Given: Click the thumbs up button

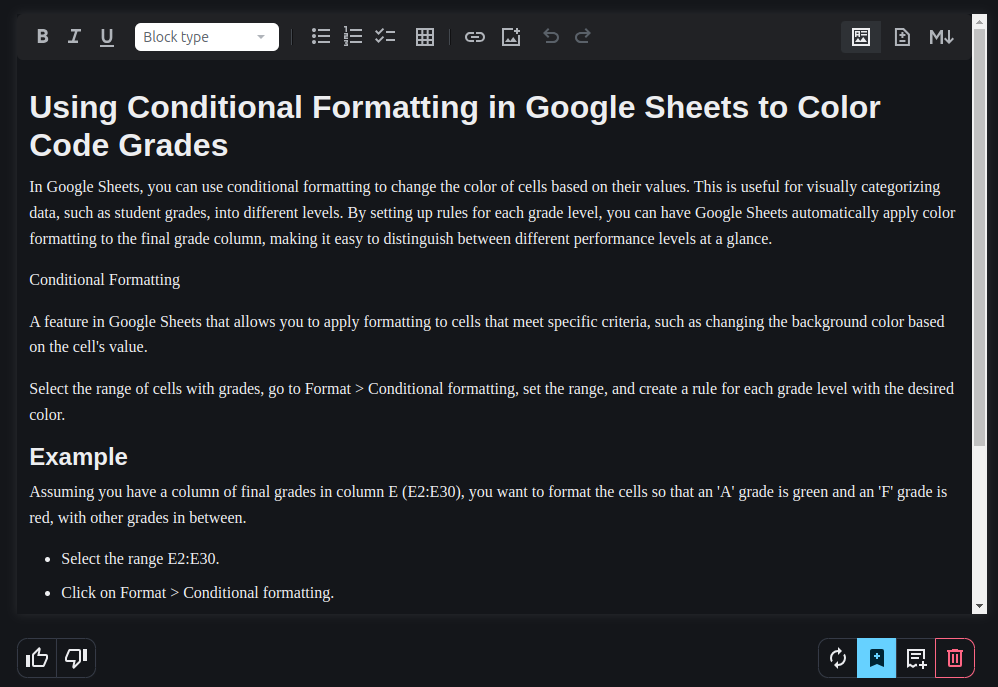Looking at the screenshot, I should pos(37,658).
